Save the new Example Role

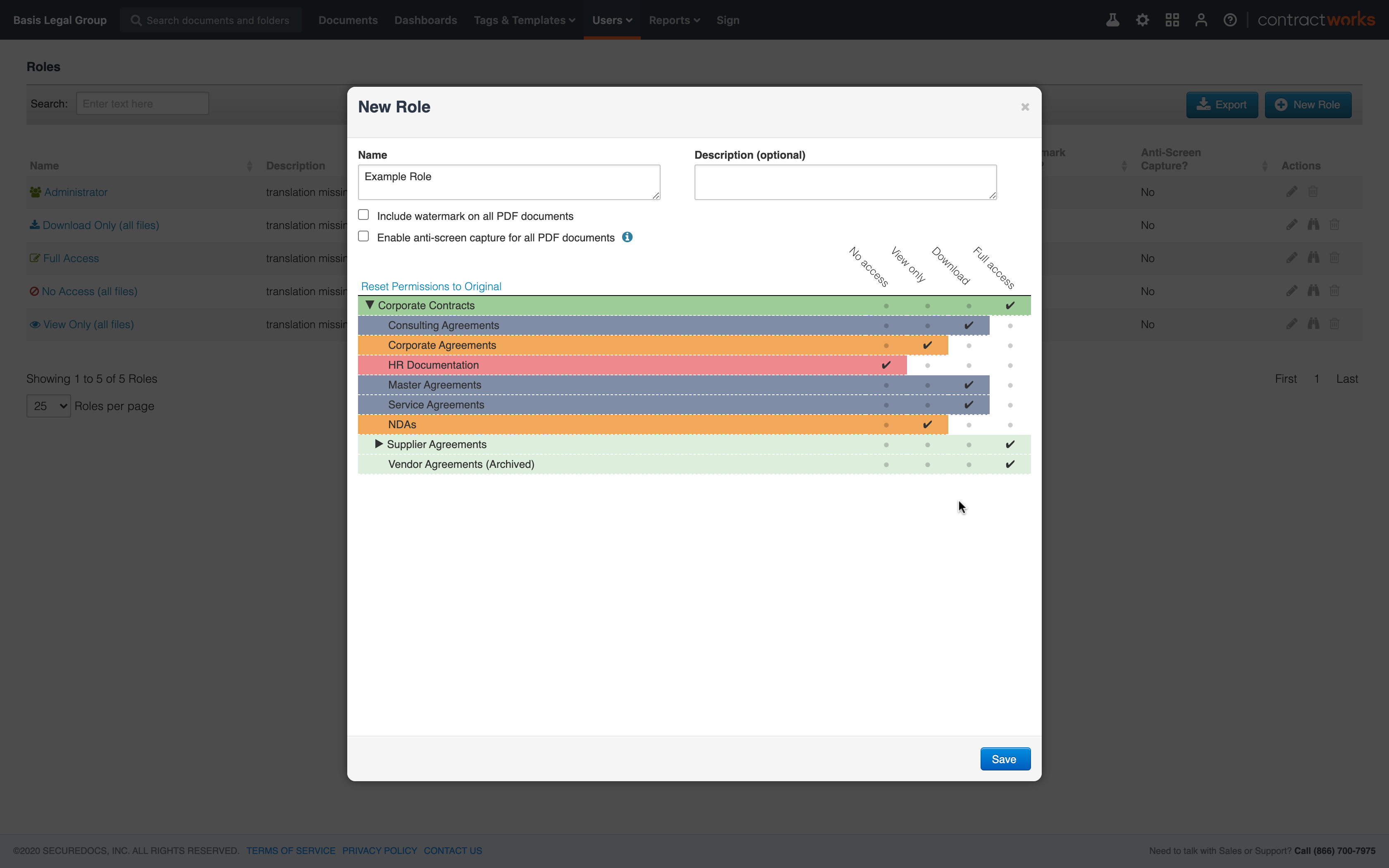tap(1005, 758)
